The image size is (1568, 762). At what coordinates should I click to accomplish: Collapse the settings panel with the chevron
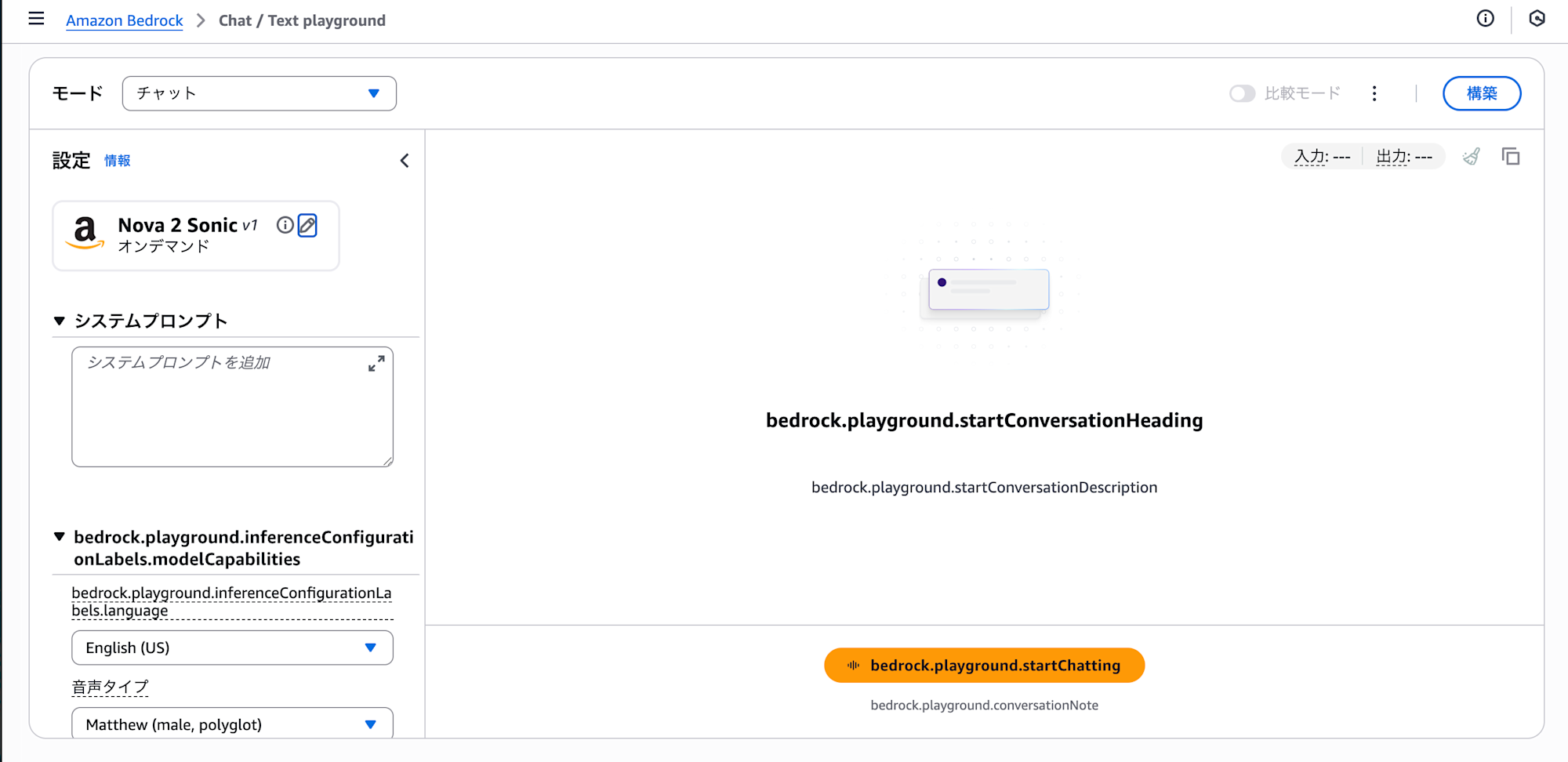(405, 161)
